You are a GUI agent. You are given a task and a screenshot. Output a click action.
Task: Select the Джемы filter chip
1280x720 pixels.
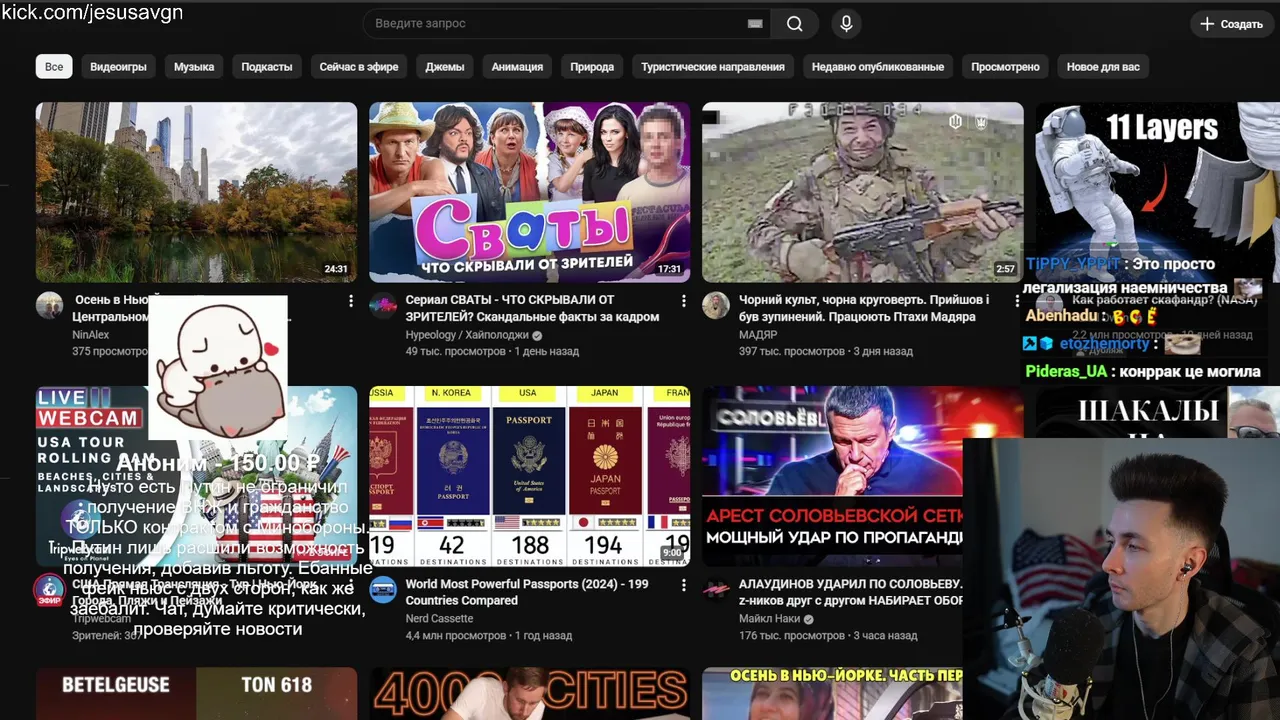[x=445, y=67]
